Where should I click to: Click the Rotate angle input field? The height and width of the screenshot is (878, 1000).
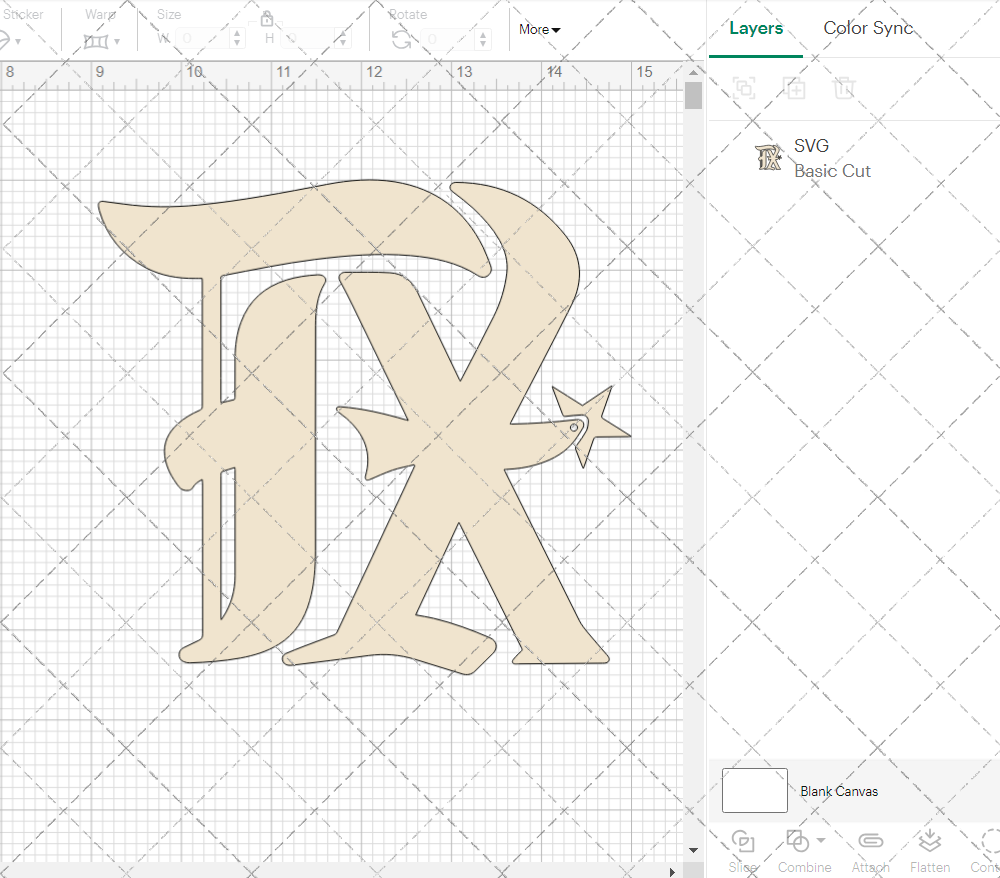click(446, 39)
